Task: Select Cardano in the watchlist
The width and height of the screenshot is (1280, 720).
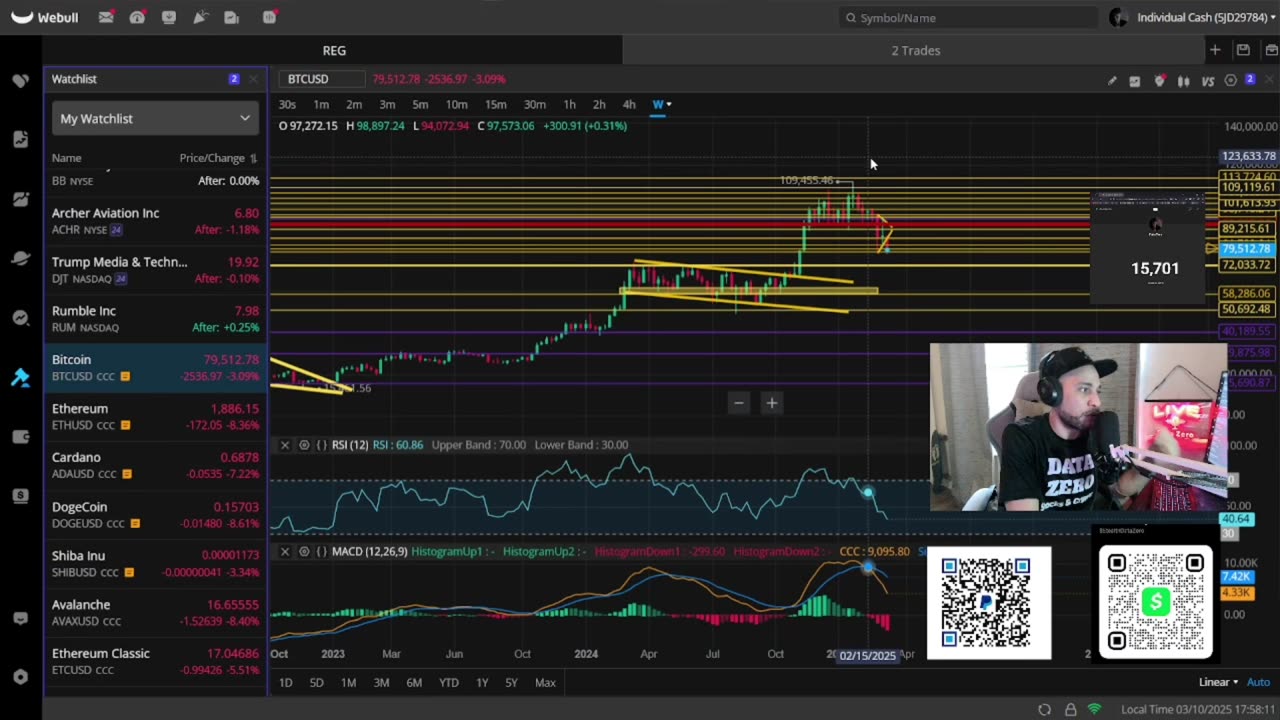Action: tap(155, 466)
